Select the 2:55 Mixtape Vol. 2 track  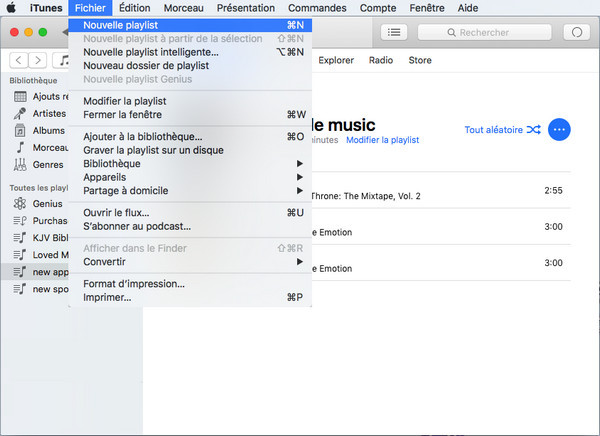pos(441,191)
